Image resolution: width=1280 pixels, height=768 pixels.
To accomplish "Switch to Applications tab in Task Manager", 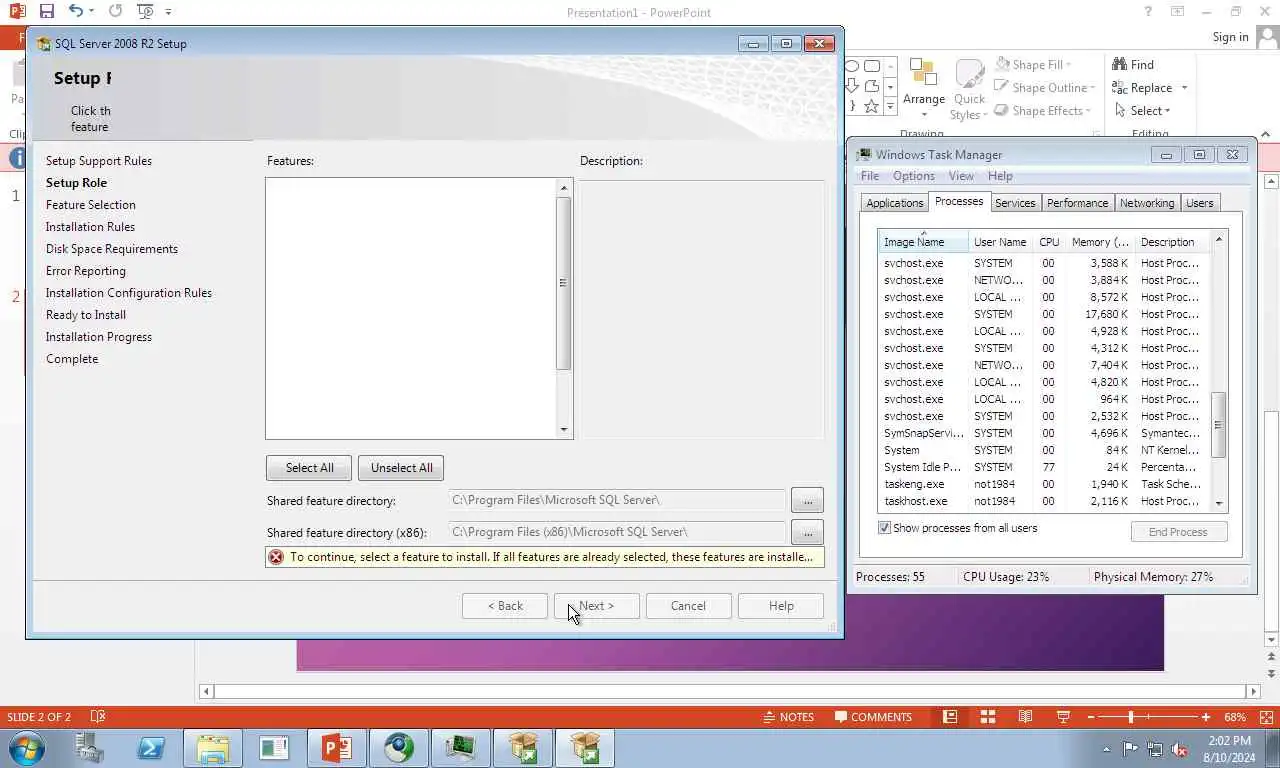I will point(895,203).
